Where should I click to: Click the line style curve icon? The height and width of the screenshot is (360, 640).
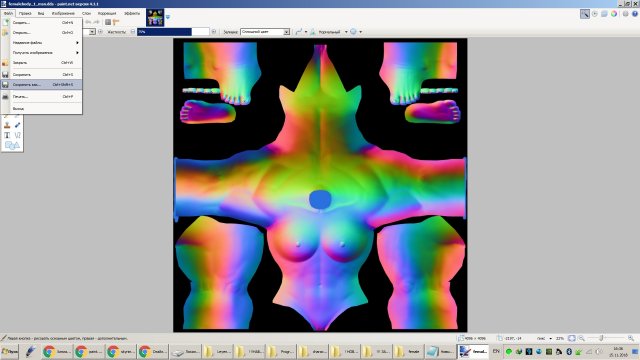tap(299, 32)
